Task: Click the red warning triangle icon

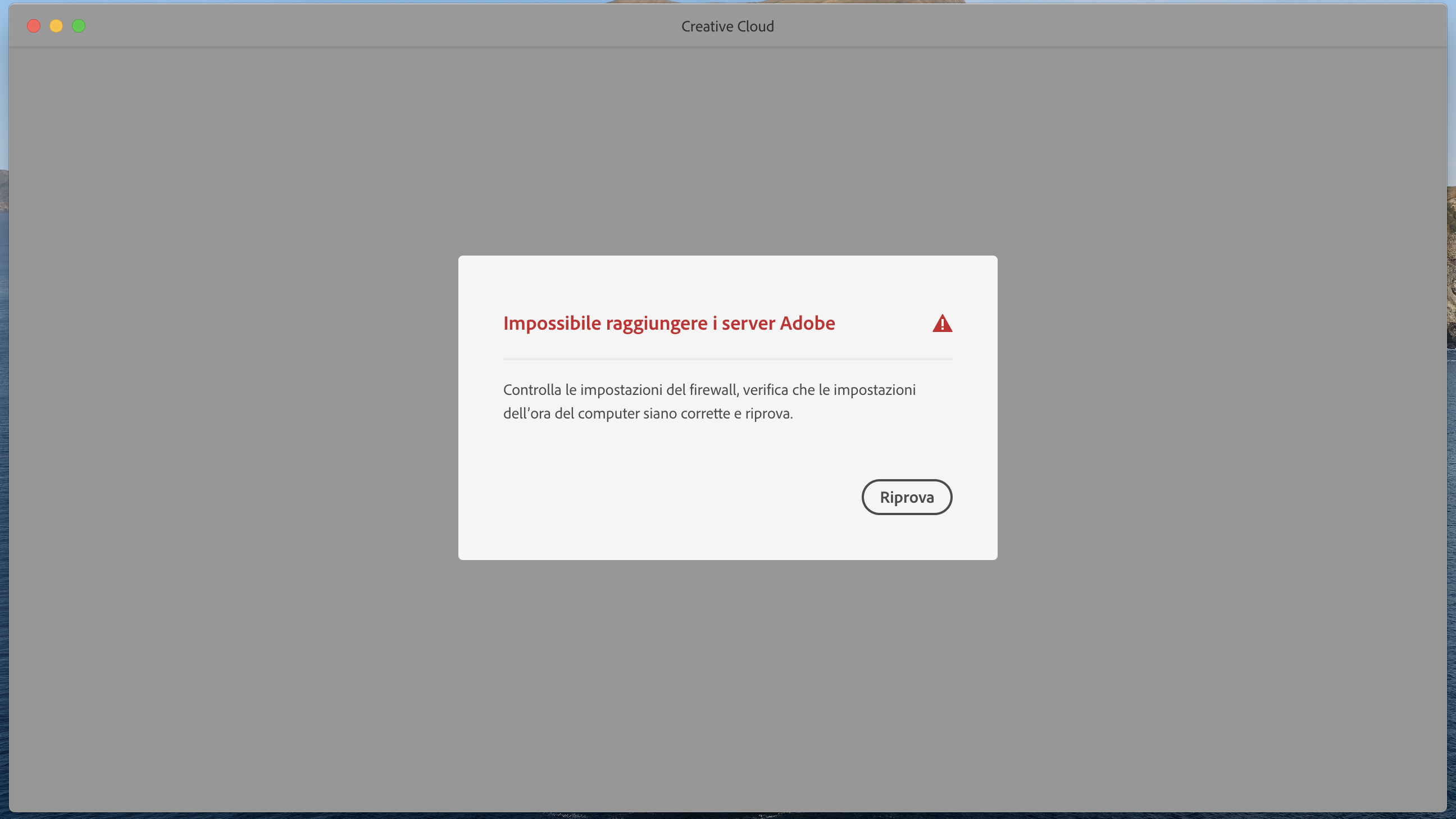Action: click(x=942, y=324)
